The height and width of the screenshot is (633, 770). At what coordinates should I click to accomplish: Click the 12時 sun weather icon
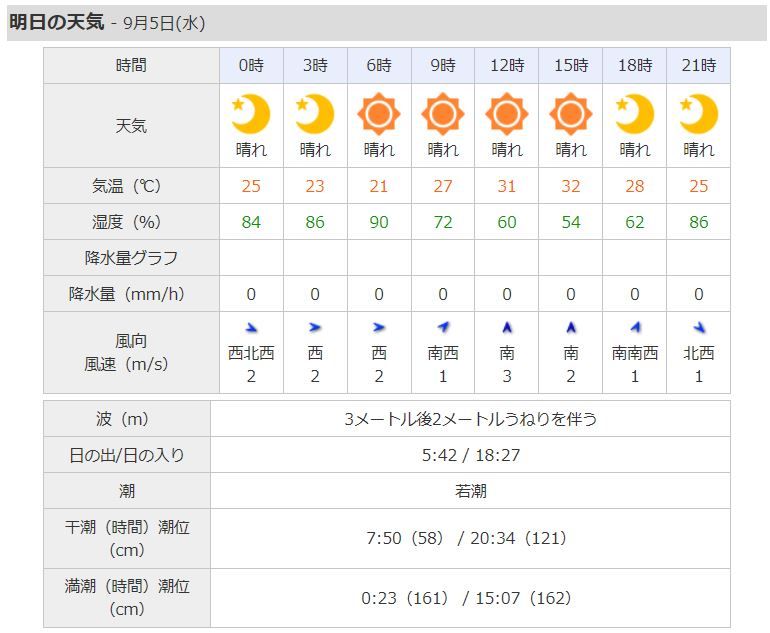[507, 114]
